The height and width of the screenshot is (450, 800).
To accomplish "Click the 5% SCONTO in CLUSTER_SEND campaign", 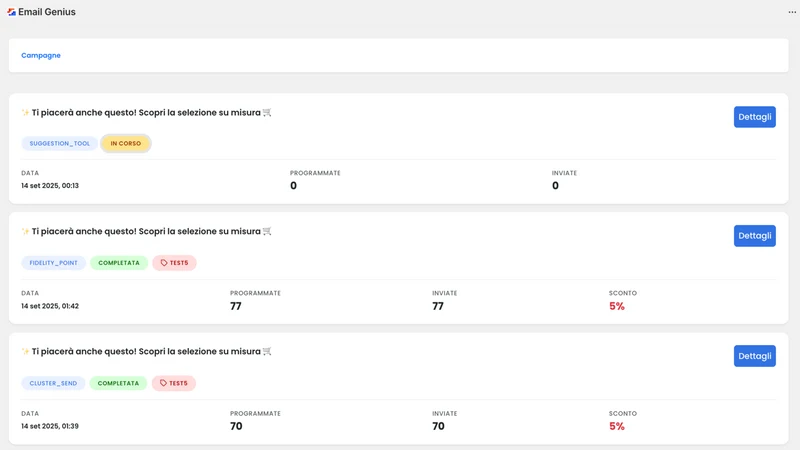I will pyautogui.click(x=617, y=426).
